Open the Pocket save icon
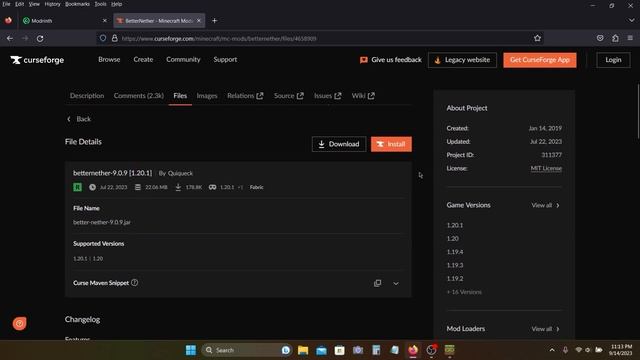This screenshot has width=640, height=360. pos(600,38)
